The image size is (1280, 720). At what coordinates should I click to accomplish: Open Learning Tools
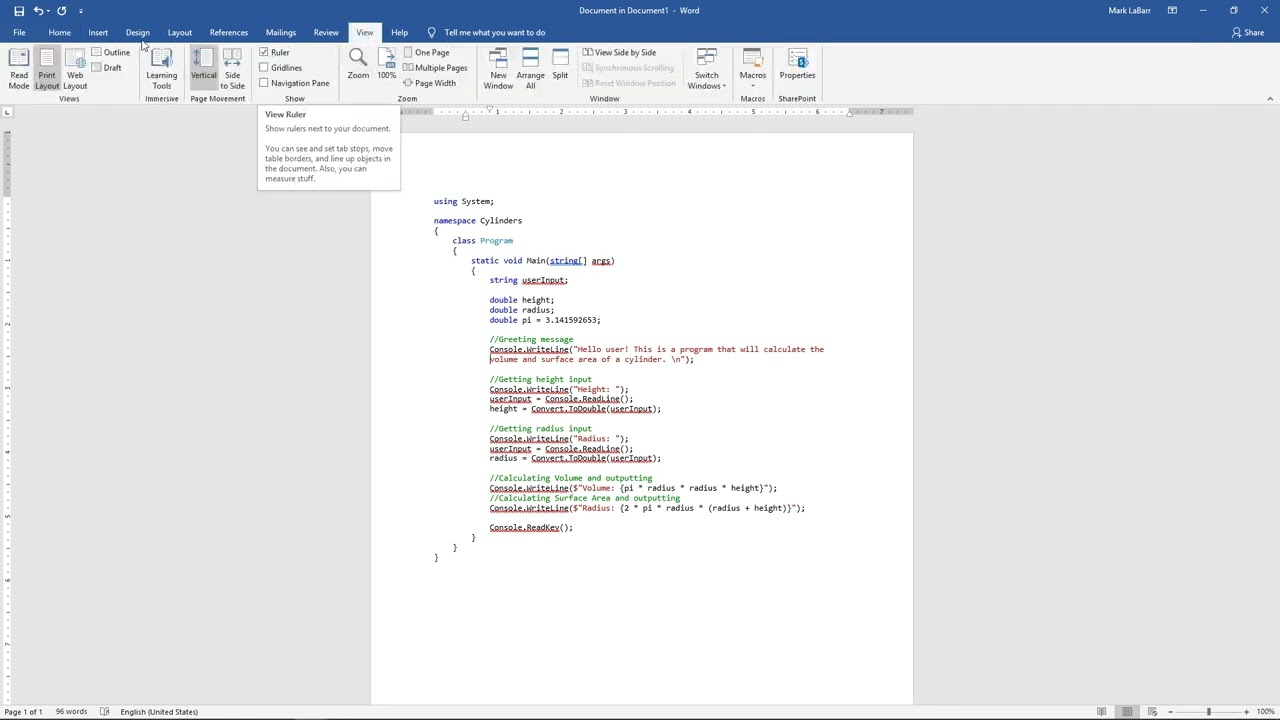pyautogui.click(x=161, y=69)
